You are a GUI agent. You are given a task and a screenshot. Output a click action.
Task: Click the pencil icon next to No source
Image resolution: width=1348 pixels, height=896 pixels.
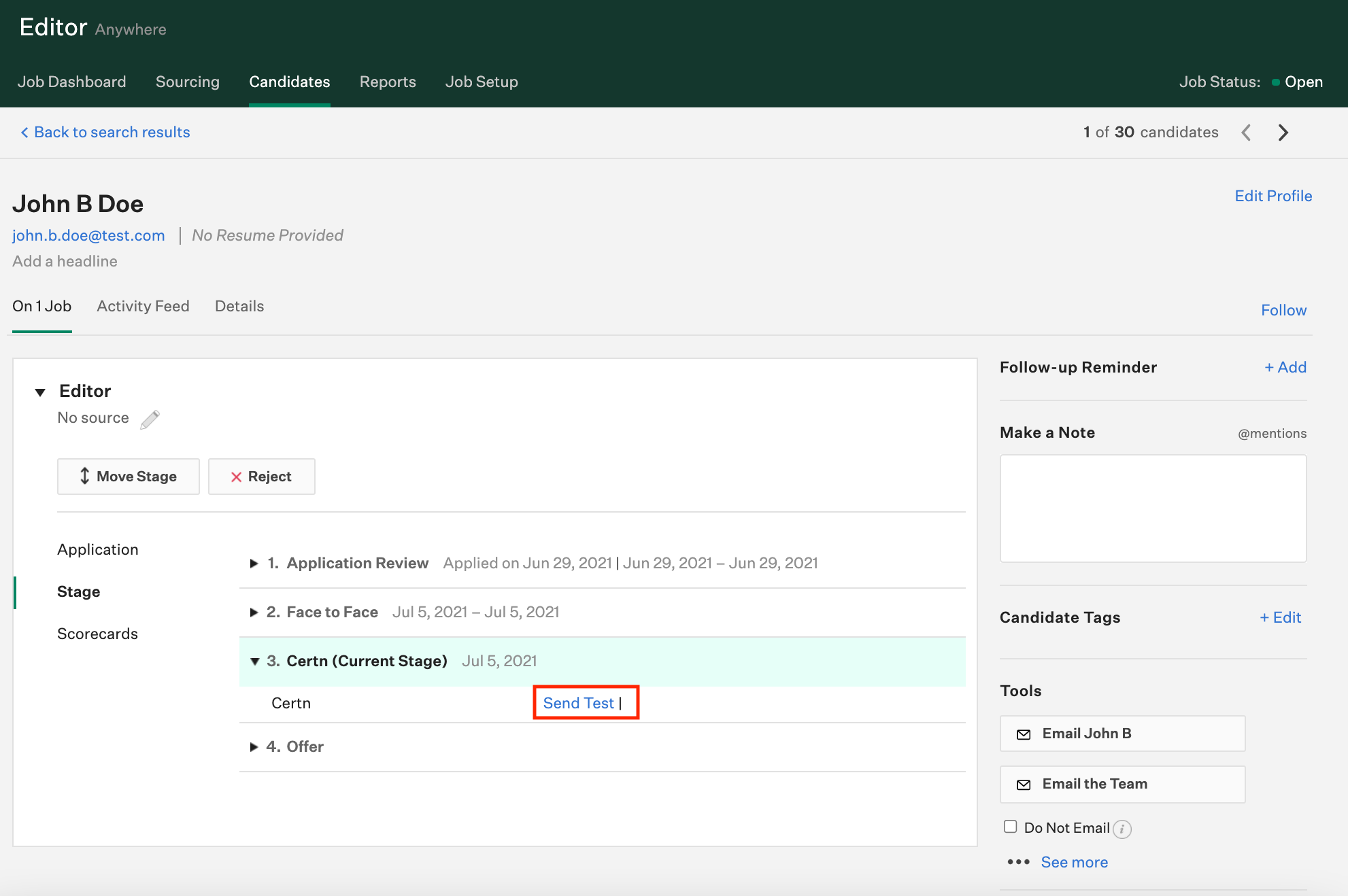(150, 419)
